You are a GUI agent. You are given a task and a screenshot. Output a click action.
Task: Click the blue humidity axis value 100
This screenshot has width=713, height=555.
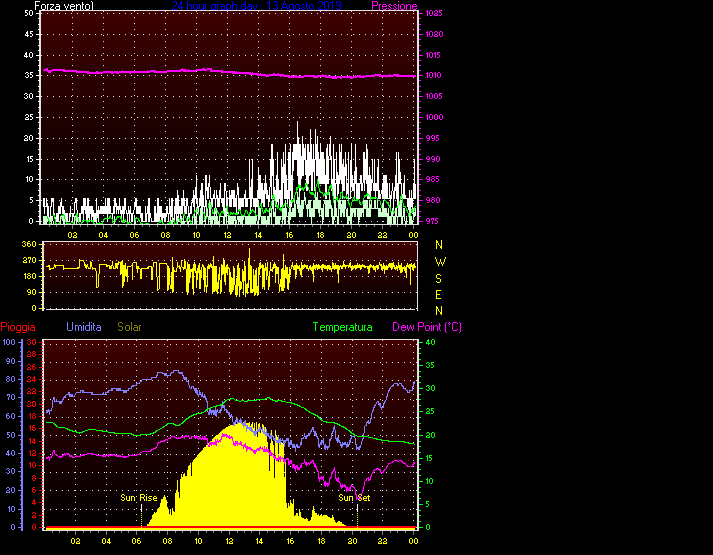pos(9,342)
